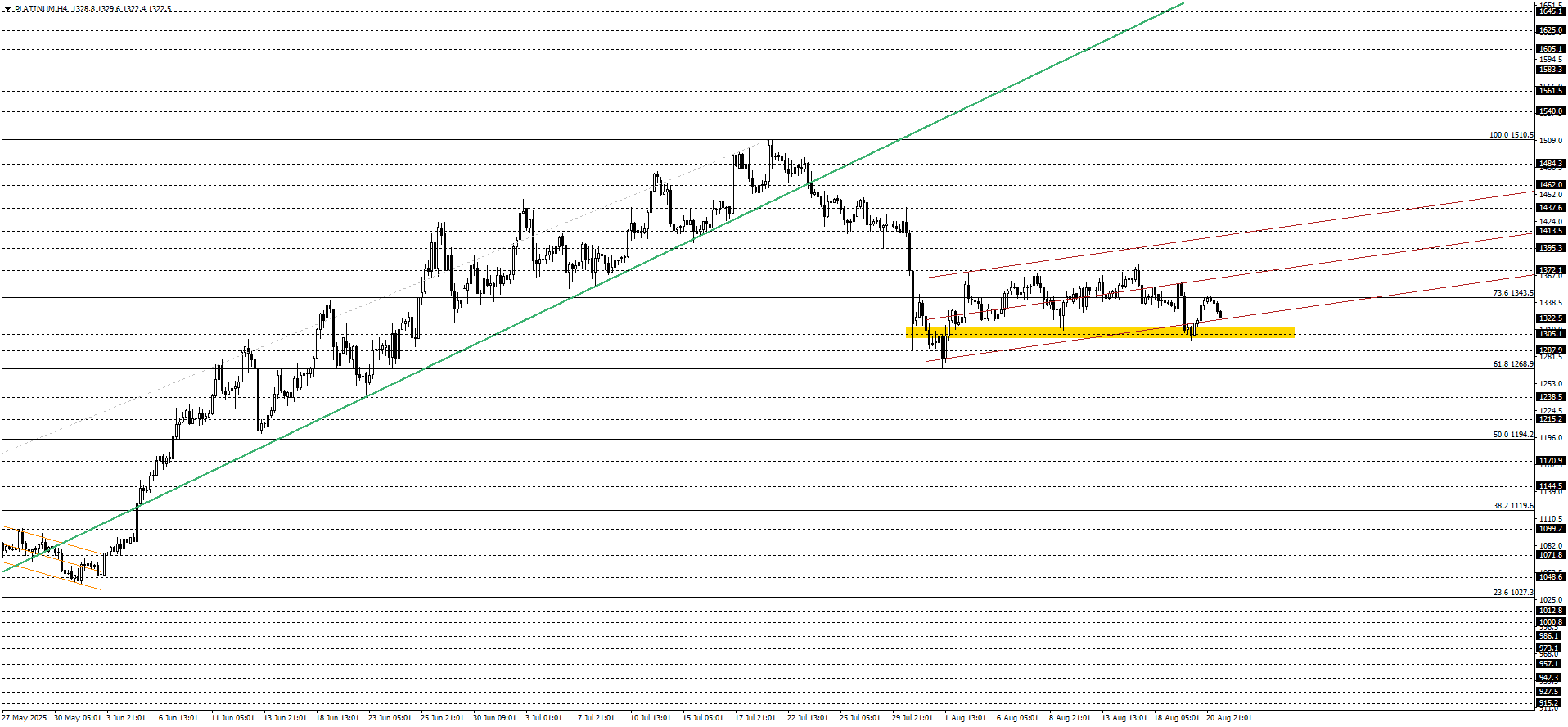Select the small orange descending channel

[52, 558]
